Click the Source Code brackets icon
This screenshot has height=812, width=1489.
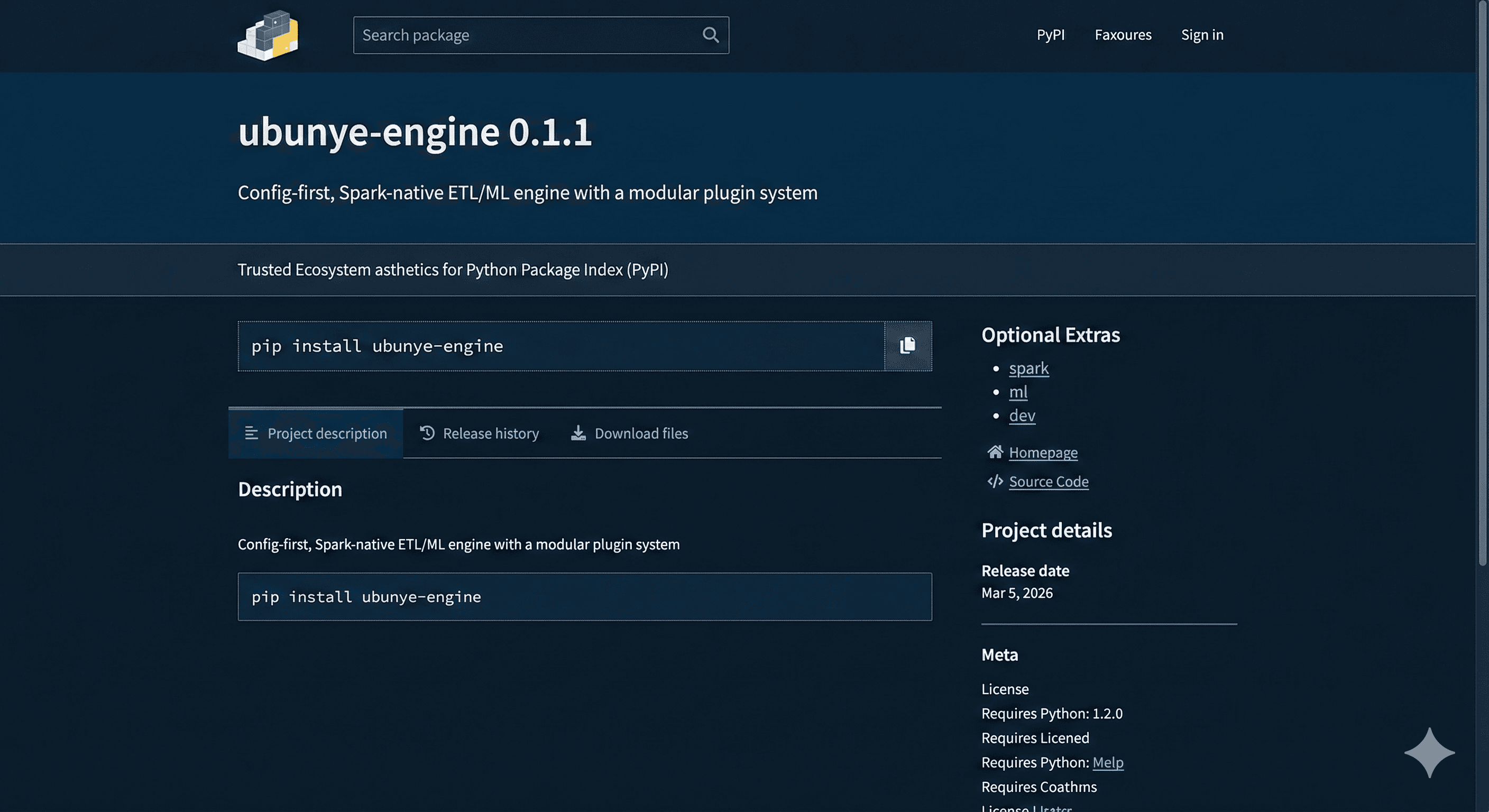click(994, 482)
